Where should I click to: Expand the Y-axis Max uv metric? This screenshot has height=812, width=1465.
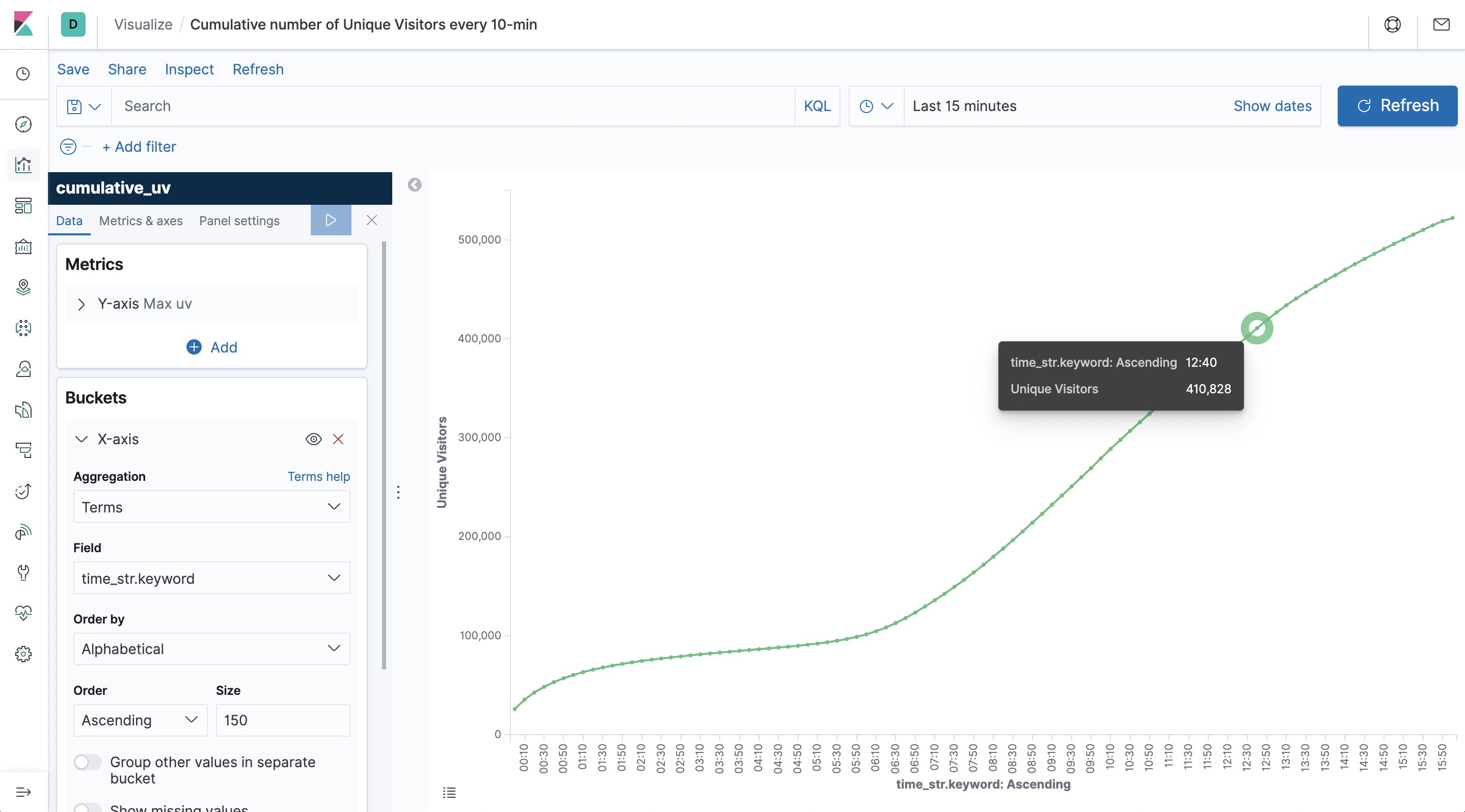pyautogui.click(x=82, y=304)
